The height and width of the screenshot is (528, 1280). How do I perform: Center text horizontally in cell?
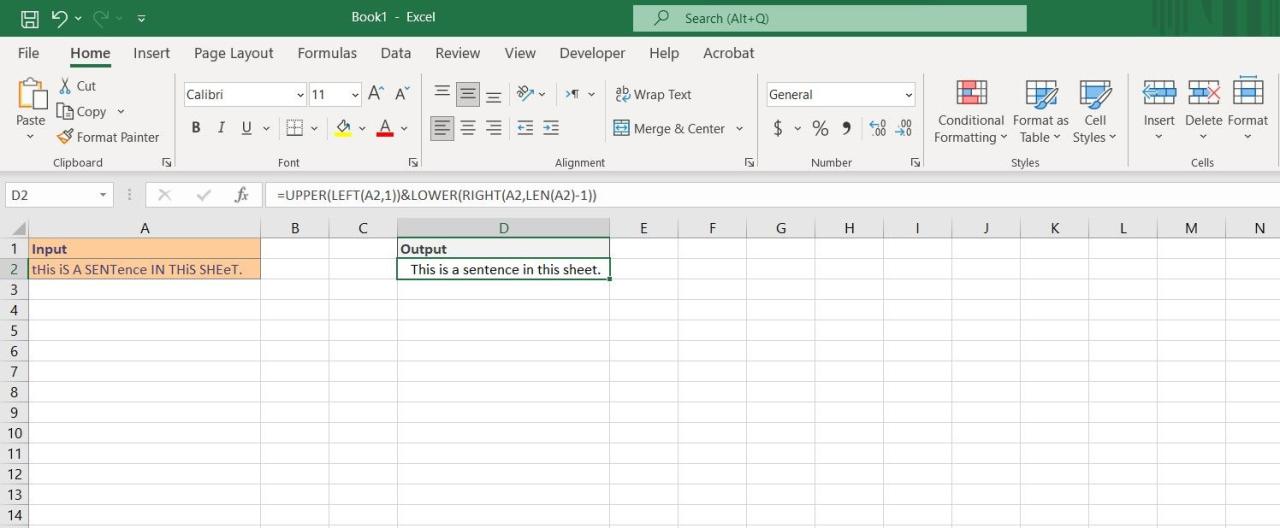coord(468,128)
